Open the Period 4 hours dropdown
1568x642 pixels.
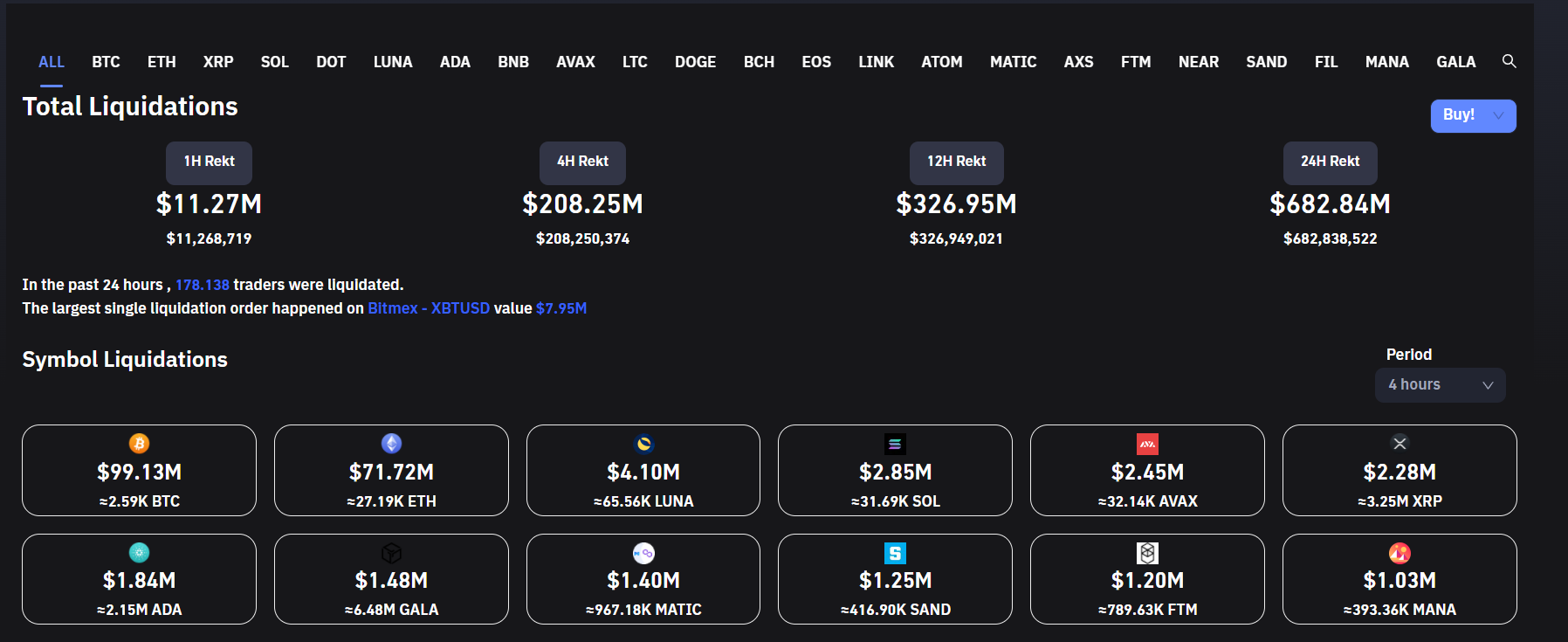pyautogui.click(x=1440, y=385)
